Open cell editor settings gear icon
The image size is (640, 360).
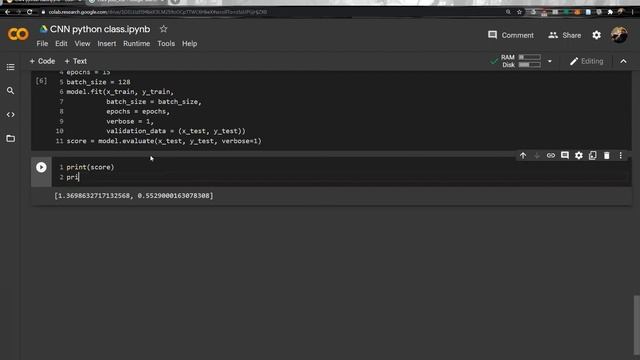(579, 156)
